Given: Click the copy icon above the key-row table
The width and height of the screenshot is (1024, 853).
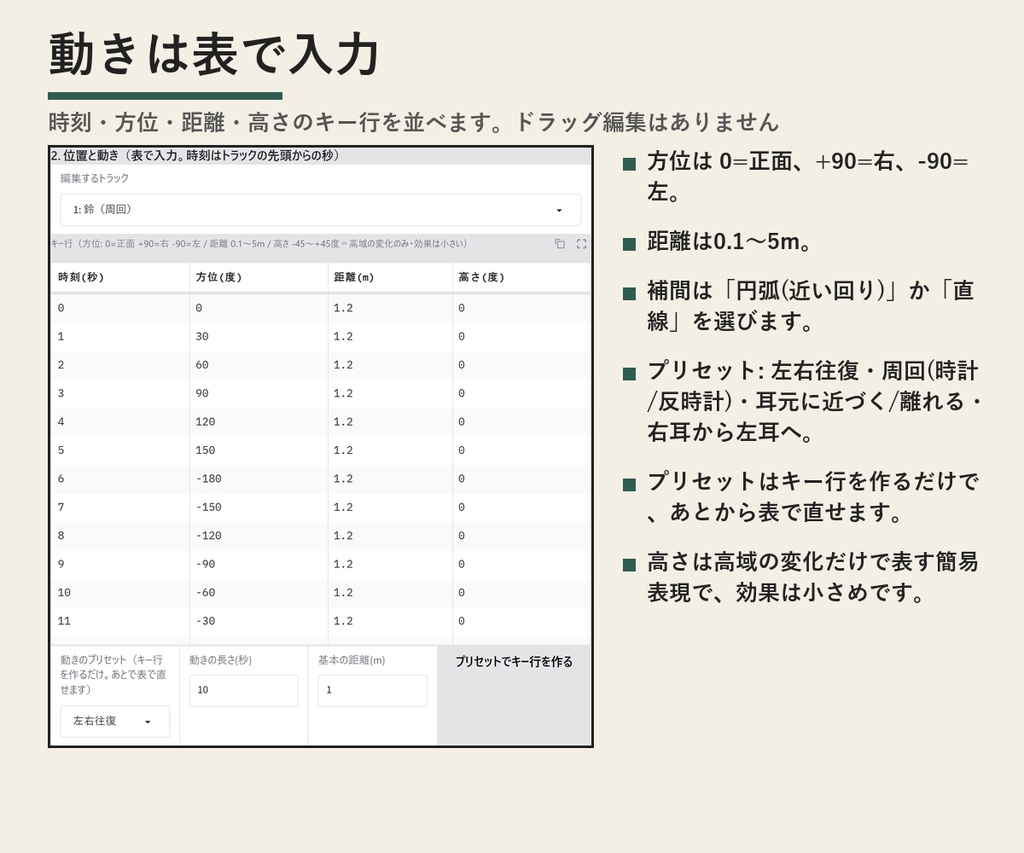Looking at the screenshot, I should pyautogui.click(x=560, y=244).
